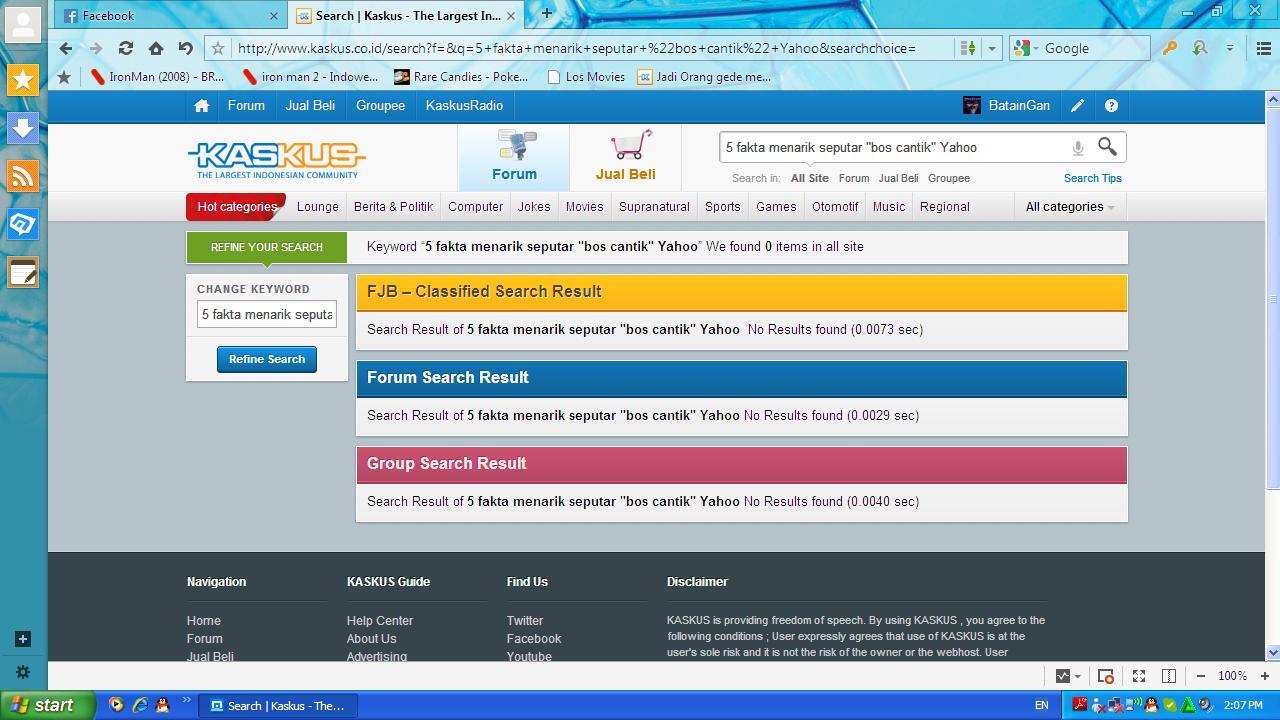This screenshot has height=720, width=1280.
Task: Expand quick launch overflow chevron
Action: tap(186, 699)
